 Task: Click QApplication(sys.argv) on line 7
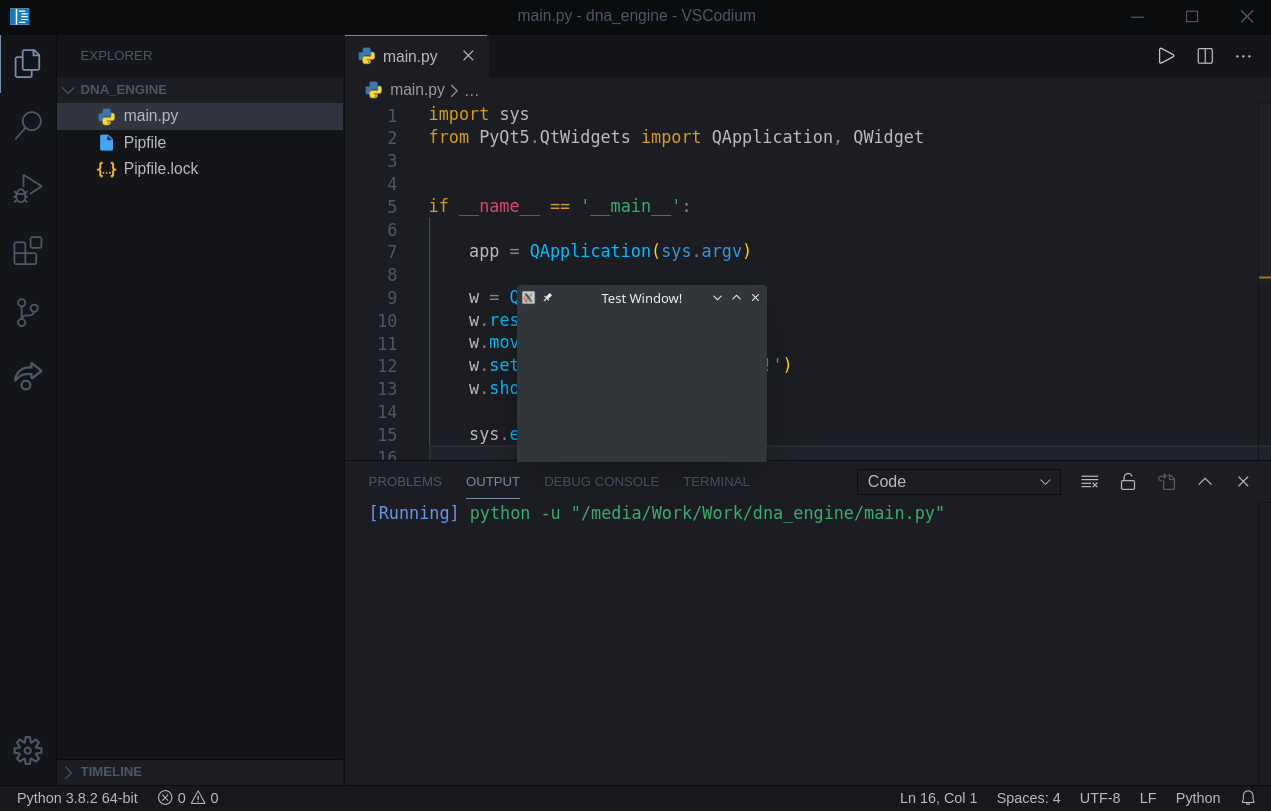640,251
